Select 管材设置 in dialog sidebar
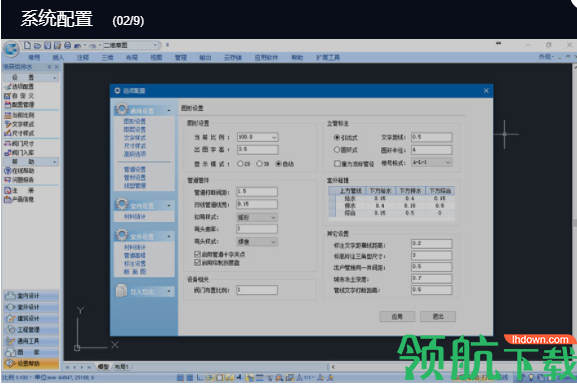577x387 pixels. click(135, 178)
